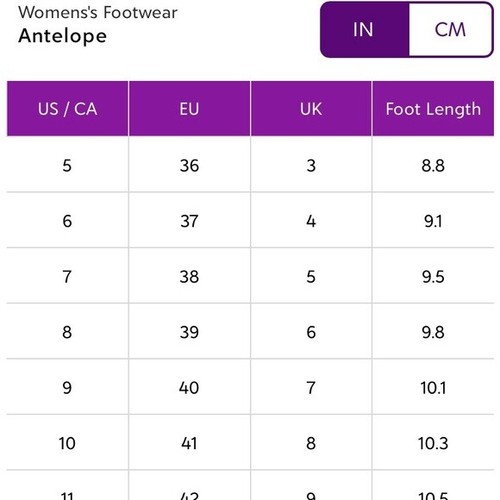The image size is (500, 500).
Task: Click the Antelope product title
Action: click(x=63, y=36)
